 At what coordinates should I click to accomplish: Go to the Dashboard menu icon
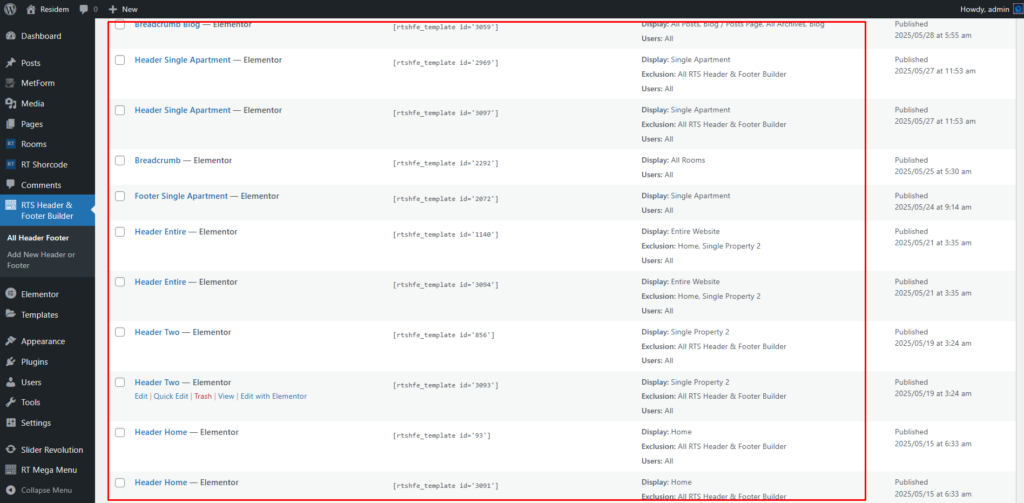(x=10, y=36)
